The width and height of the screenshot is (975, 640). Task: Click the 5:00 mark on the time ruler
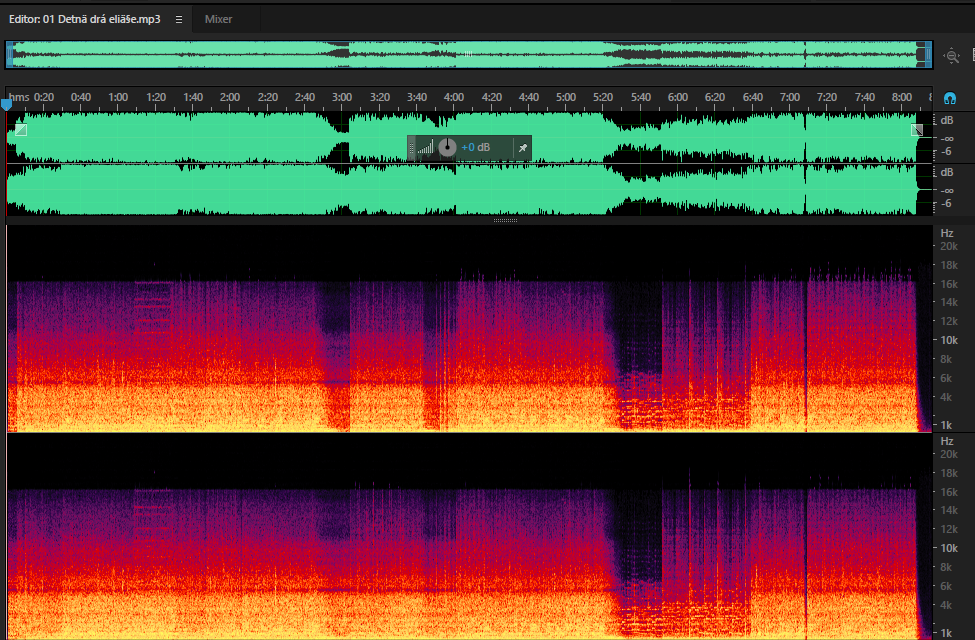(566, 97)
